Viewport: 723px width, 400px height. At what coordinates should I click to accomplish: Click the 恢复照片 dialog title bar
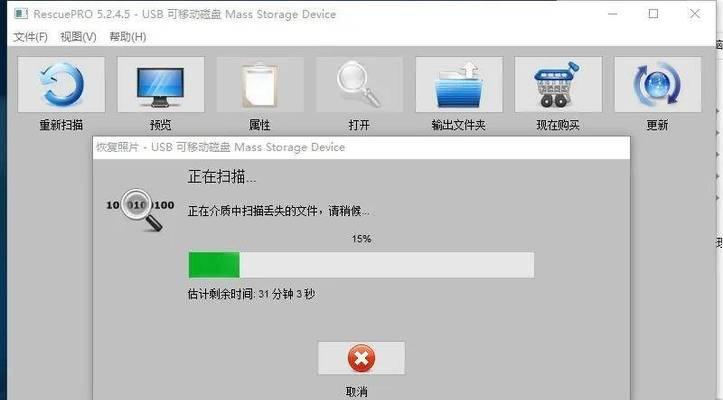pos(361,147)
